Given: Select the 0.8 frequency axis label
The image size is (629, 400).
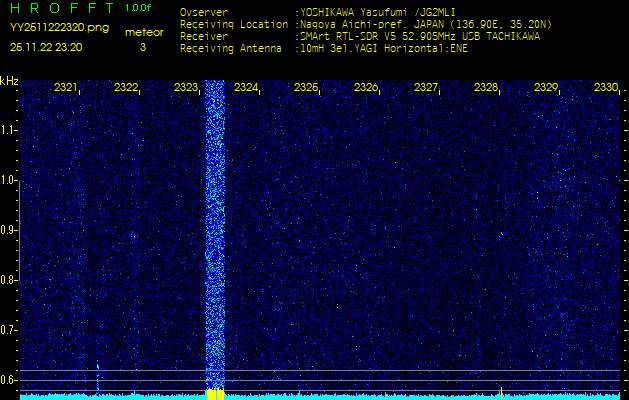Looking at the screenshot, I should (9, 280).
